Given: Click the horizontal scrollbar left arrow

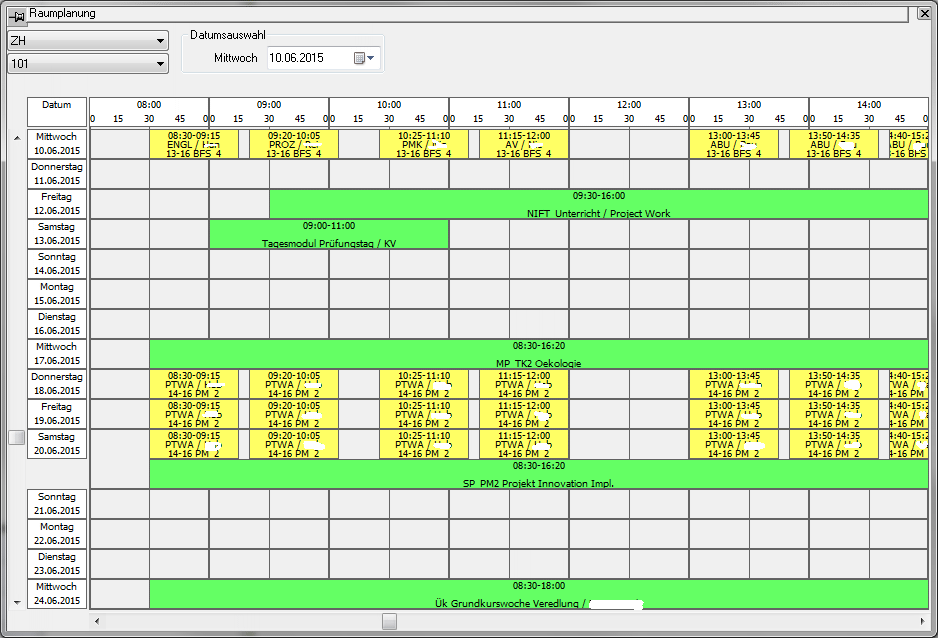Looking at the screenshot, I should coord(97,621).
